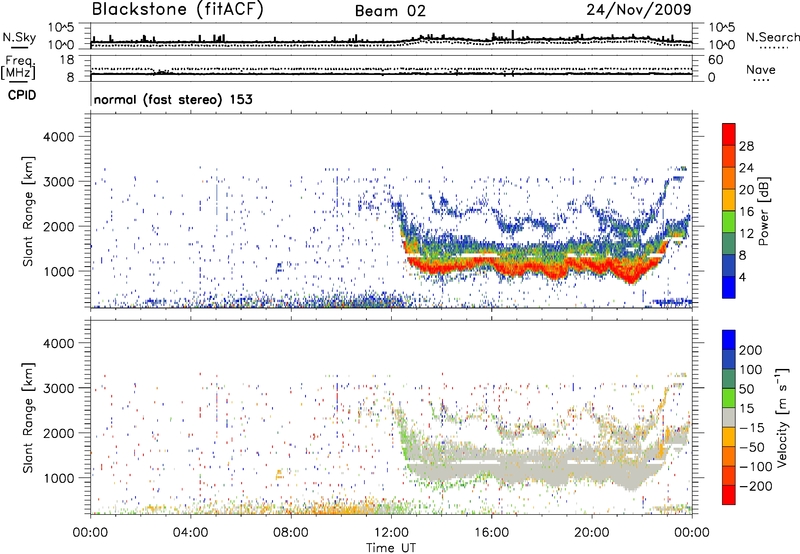
Task: Click the 'Time UT' axis label
Action: pos(391,548)
